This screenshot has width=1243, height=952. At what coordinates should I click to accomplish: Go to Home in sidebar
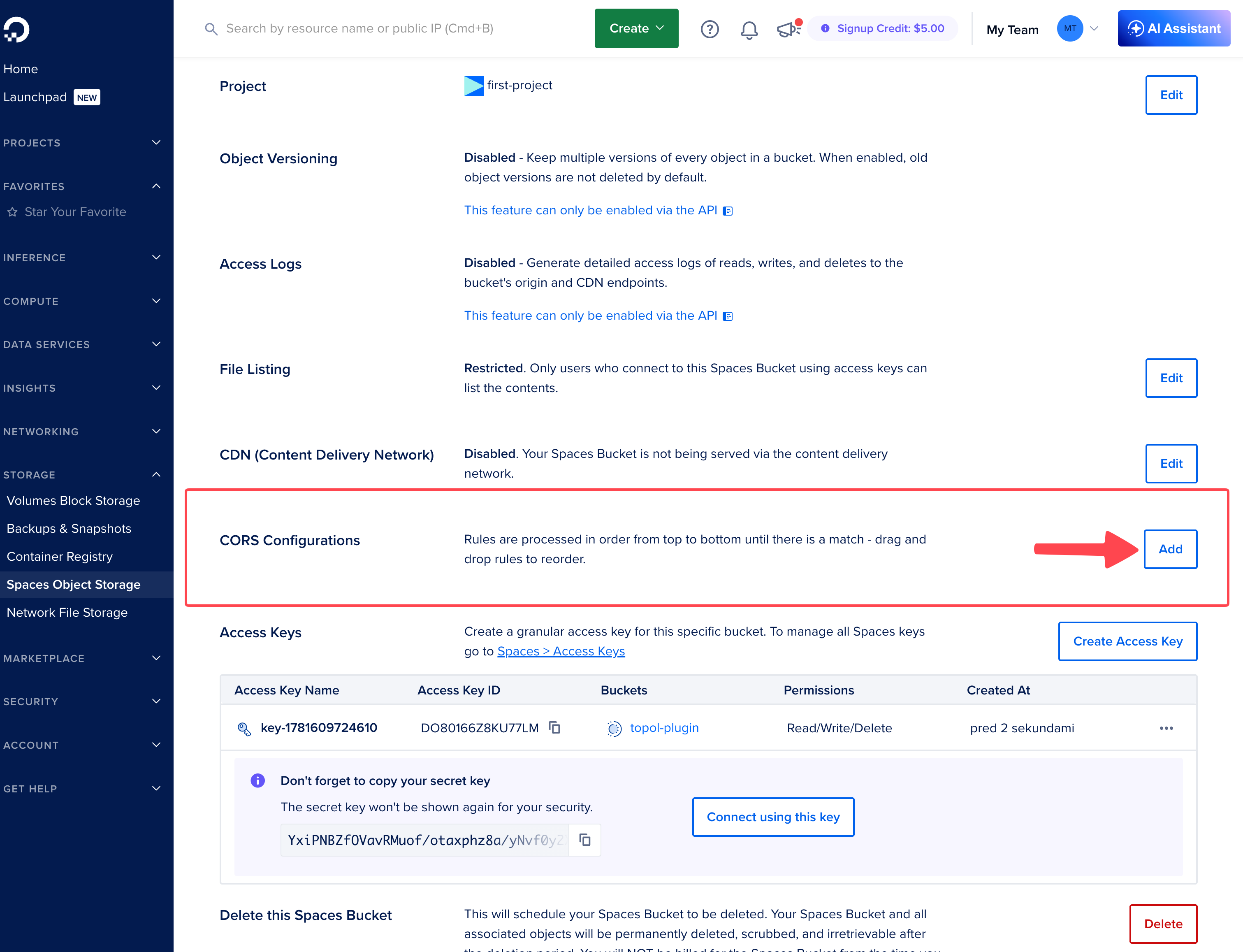(x=21, y=69)
